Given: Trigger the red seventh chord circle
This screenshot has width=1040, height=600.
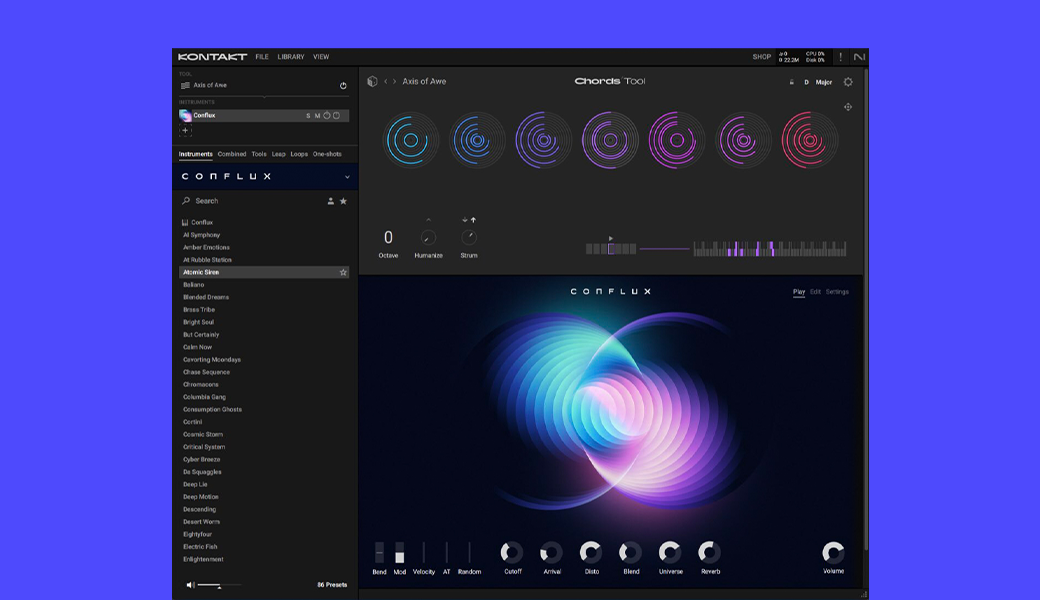Looking at the screenshot, I should pos(809,140).
